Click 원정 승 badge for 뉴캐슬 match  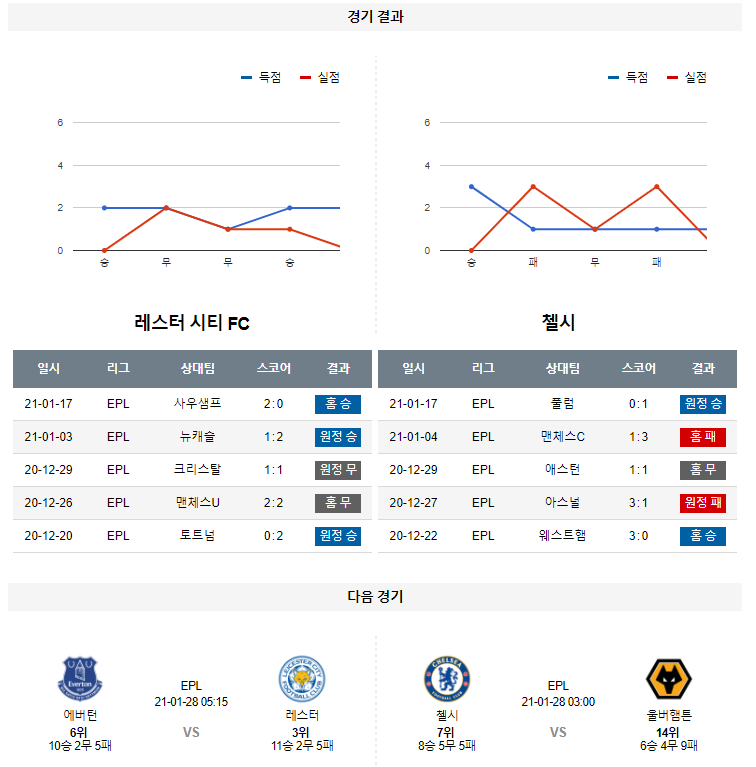point(338,437)
